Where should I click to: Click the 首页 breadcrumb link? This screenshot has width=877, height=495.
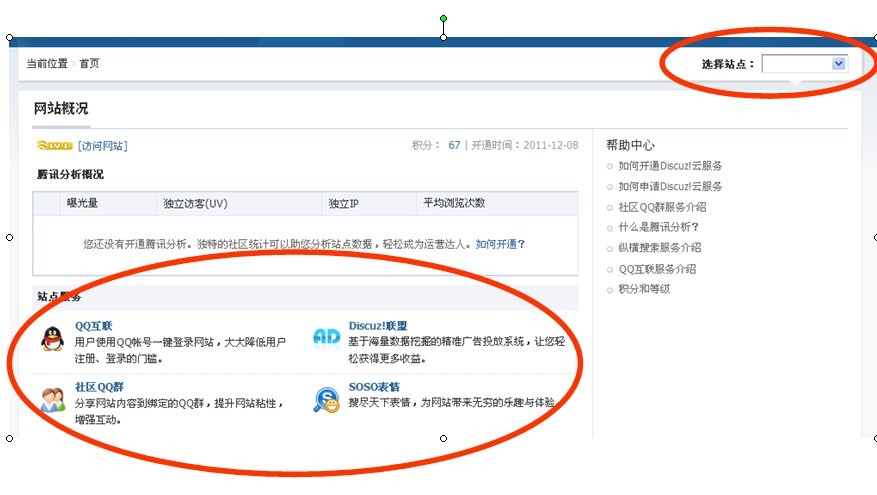[89, 63]
